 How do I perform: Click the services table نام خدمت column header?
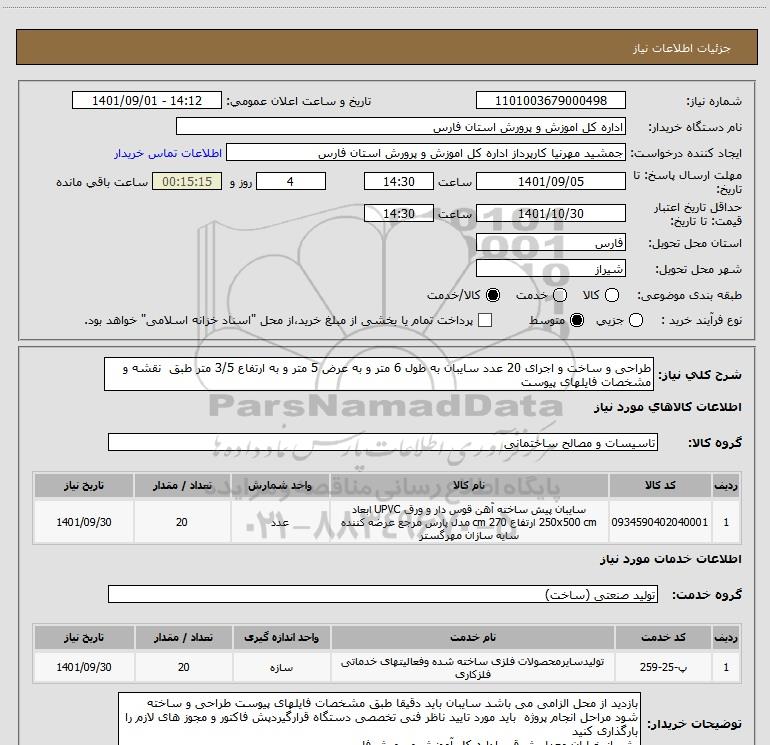(x=473, y=637)
